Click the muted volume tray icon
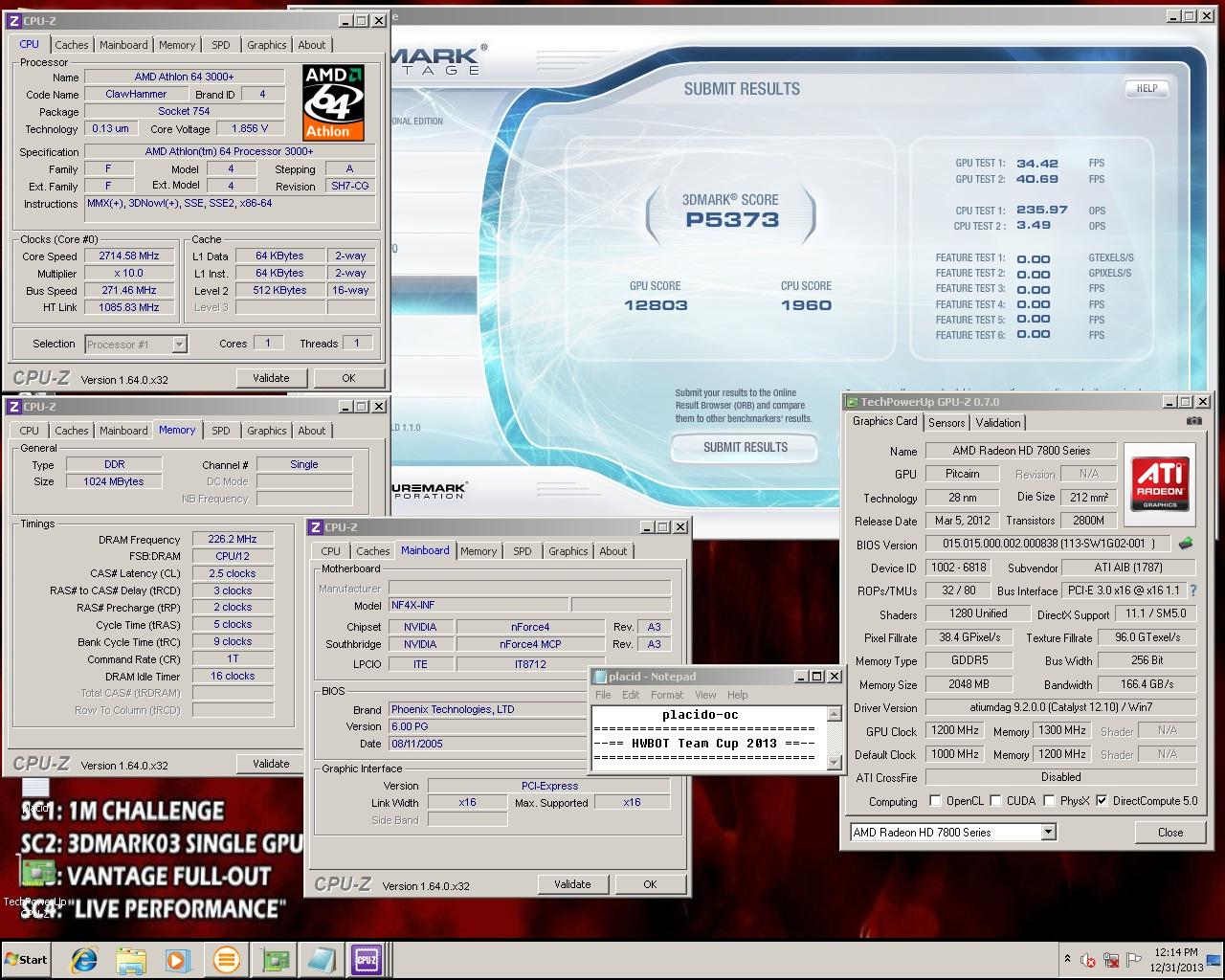The height and width of the screenshot is (980, 1225). 1088,960
